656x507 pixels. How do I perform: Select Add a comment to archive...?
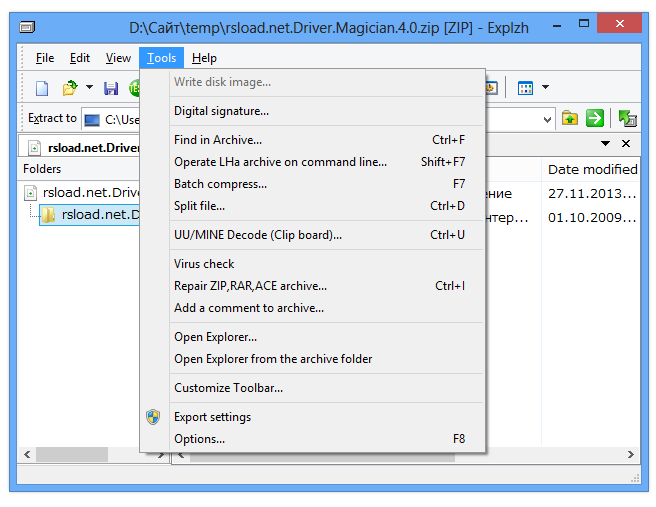(x=326, y=308)
